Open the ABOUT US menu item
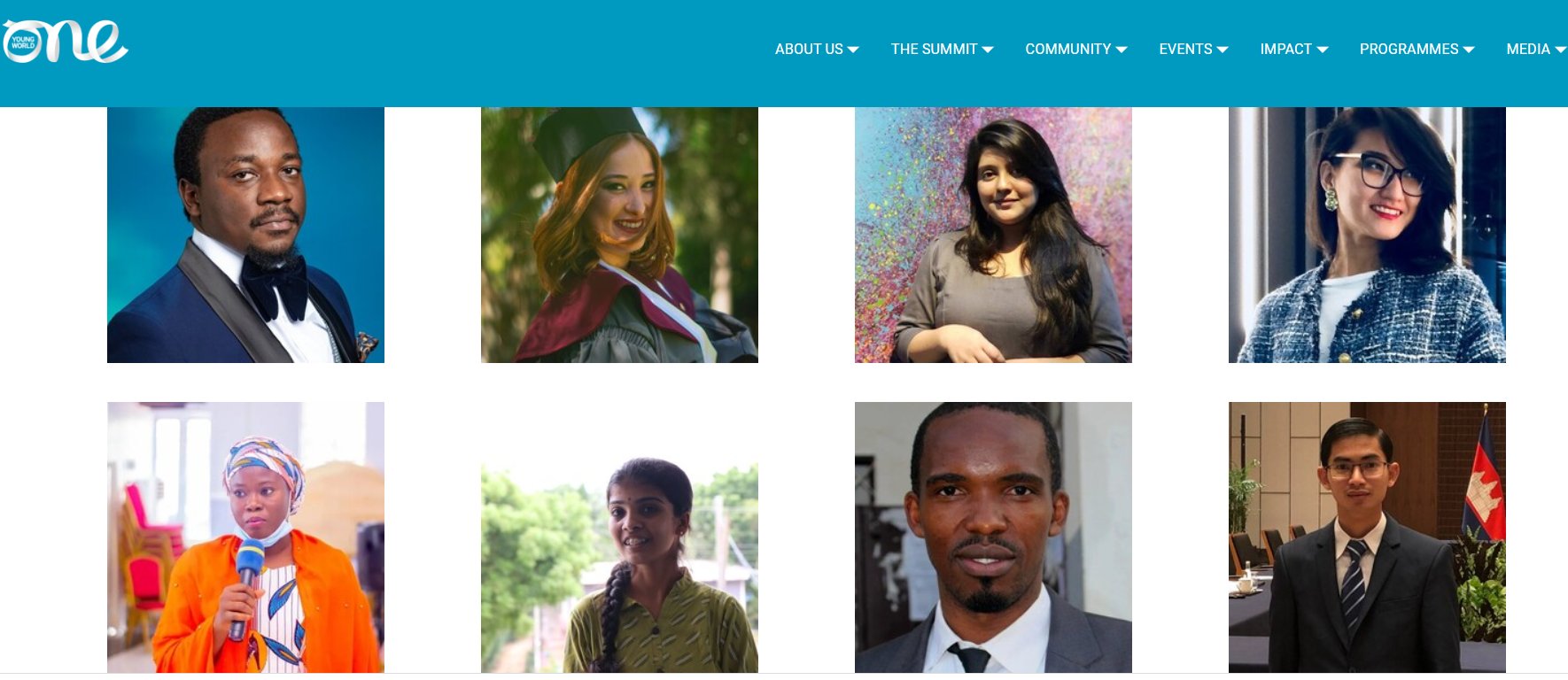The image size is (1568, 680). point(809,50)
